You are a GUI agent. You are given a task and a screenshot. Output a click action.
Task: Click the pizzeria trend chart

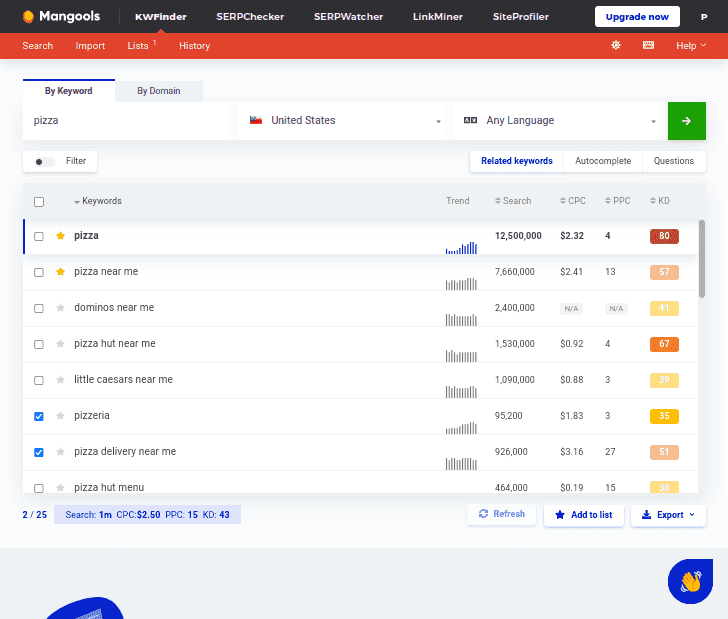[x=461, y=428]
